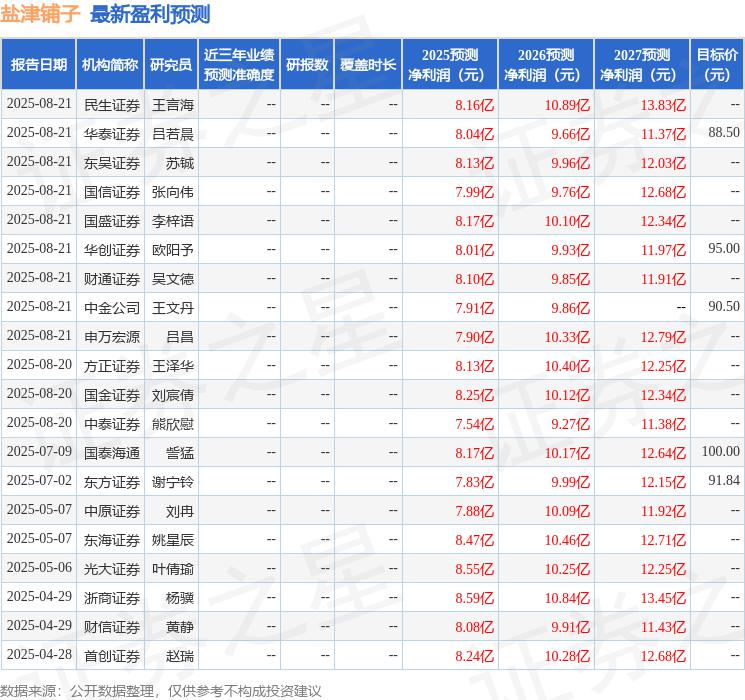Click analyst name 吕若晨
The height and width of the screenshot is (700, 745).
(172, 134)
